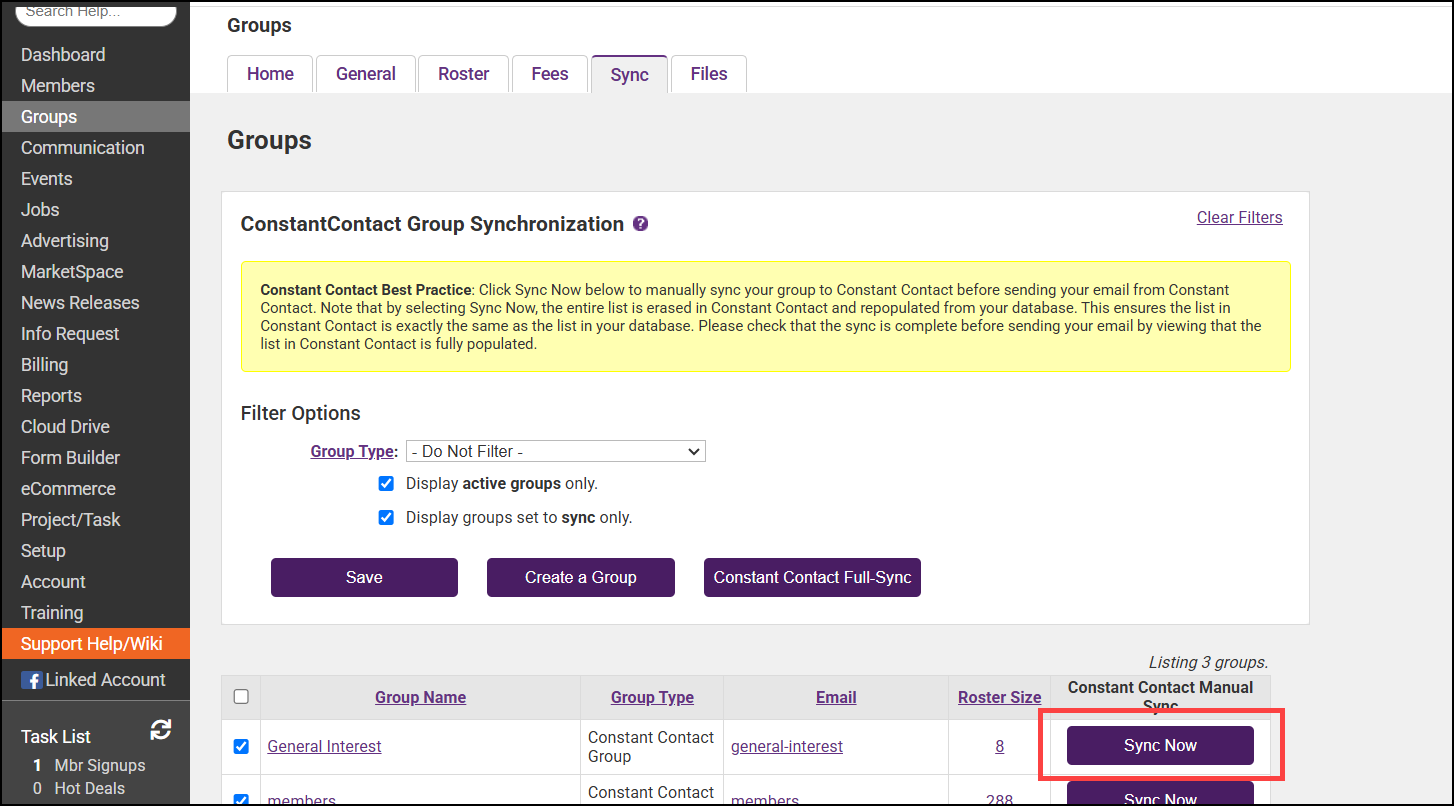Check the select-all groups header checkbox
This screenshot has height=806, width=1454.
coord(241,697)
